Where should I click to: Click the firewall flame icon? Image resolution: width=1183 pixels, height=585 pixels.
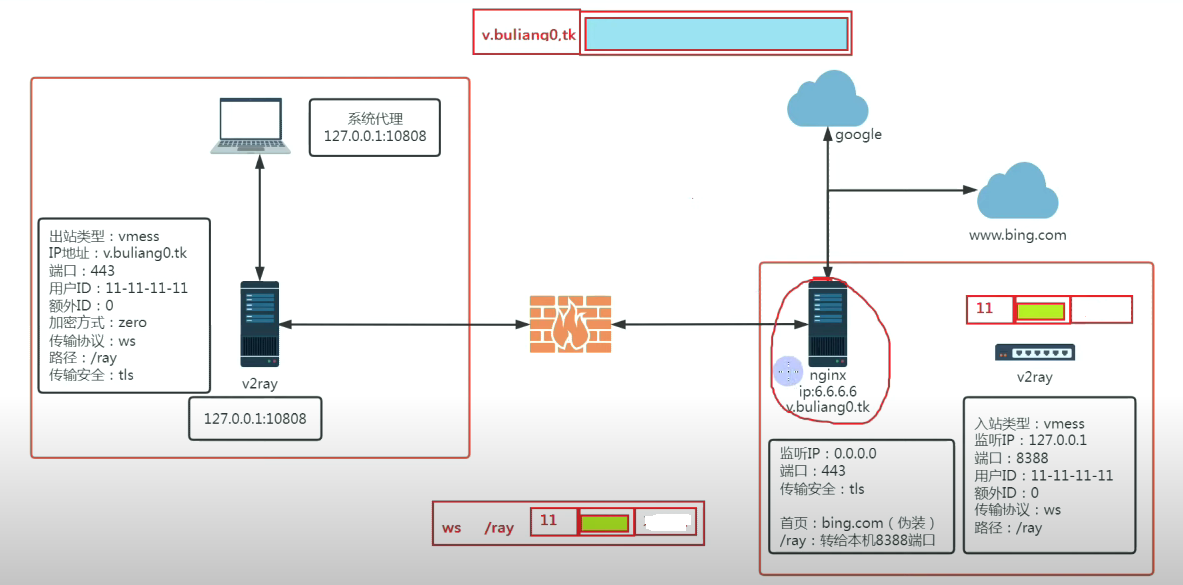click(569, 324)
